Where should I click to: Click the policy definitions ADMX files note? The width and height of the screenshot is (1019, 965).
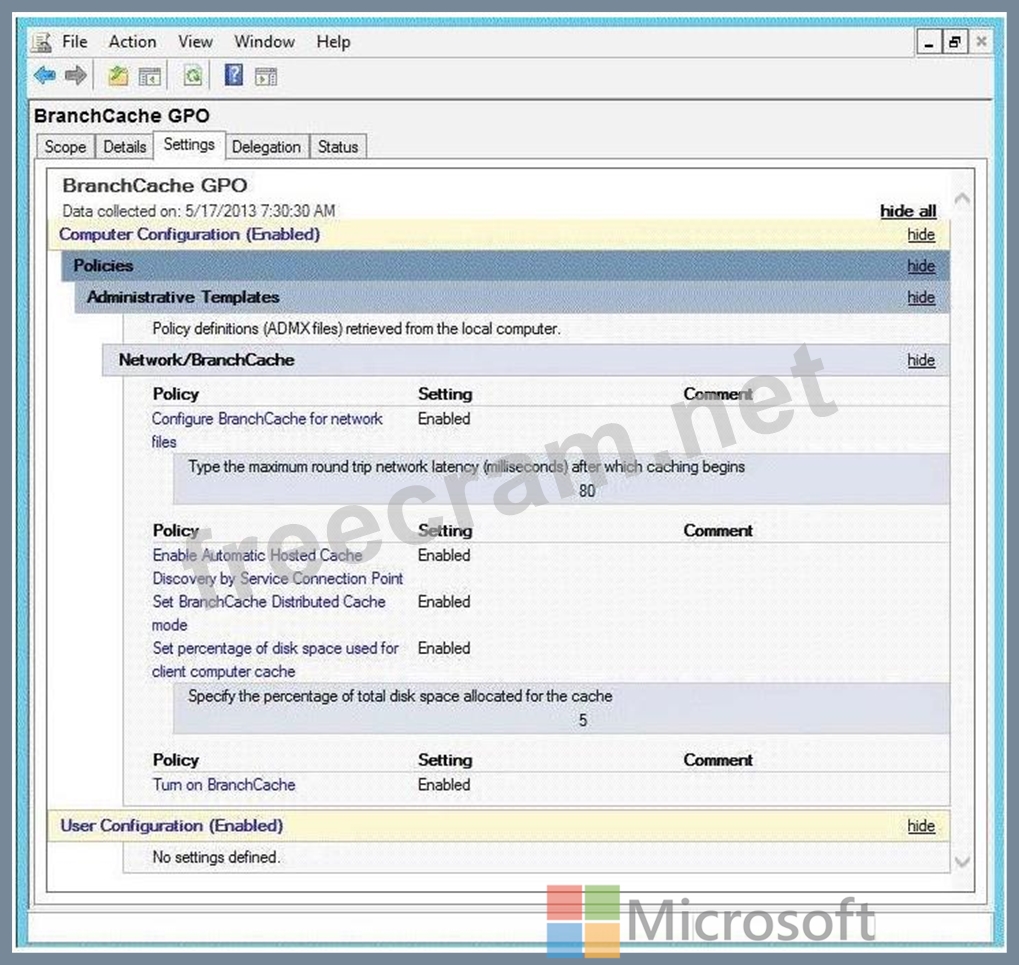tap(356, 329)
